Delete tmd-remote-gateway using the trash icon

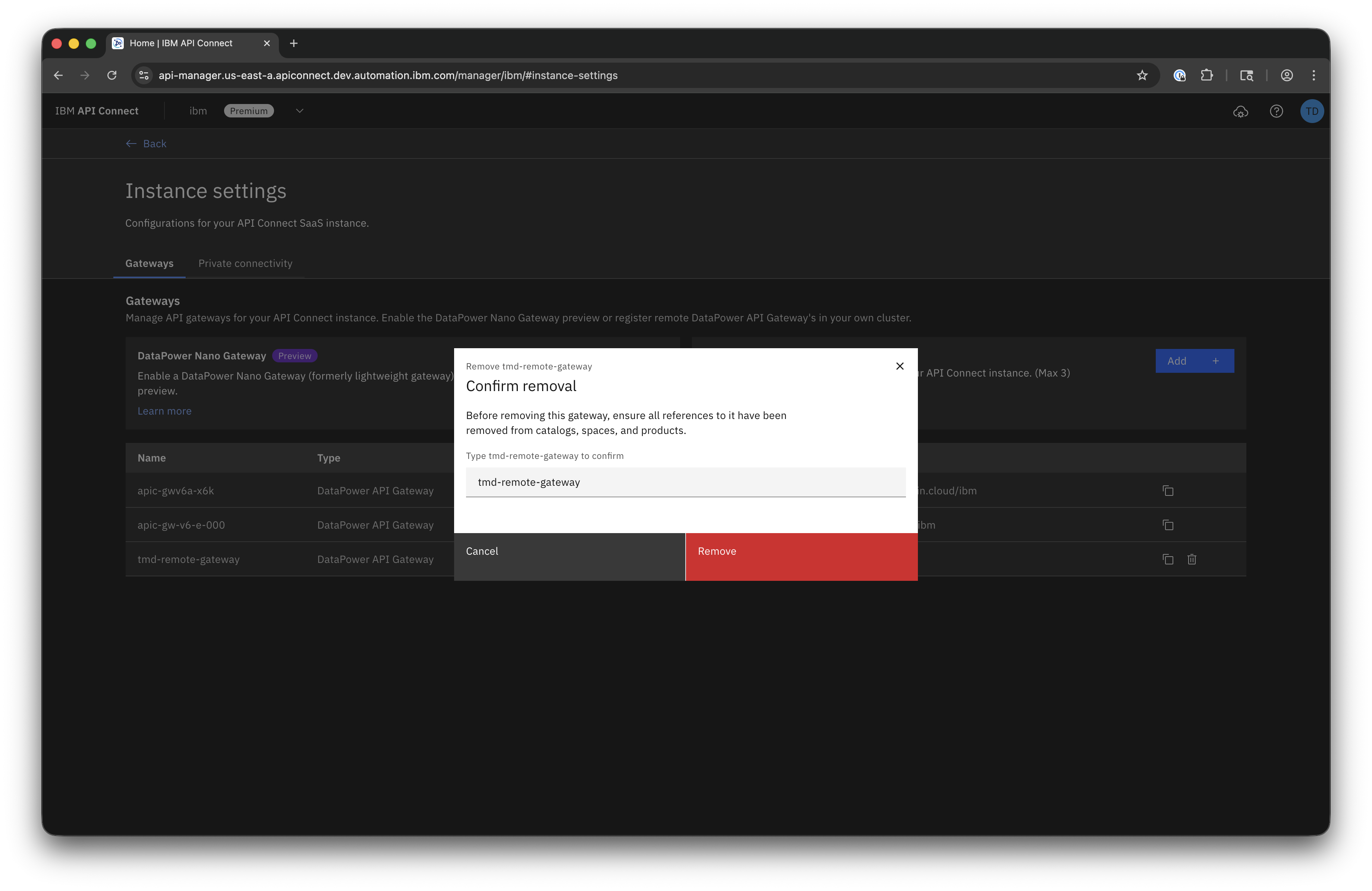pos(1192,559)
